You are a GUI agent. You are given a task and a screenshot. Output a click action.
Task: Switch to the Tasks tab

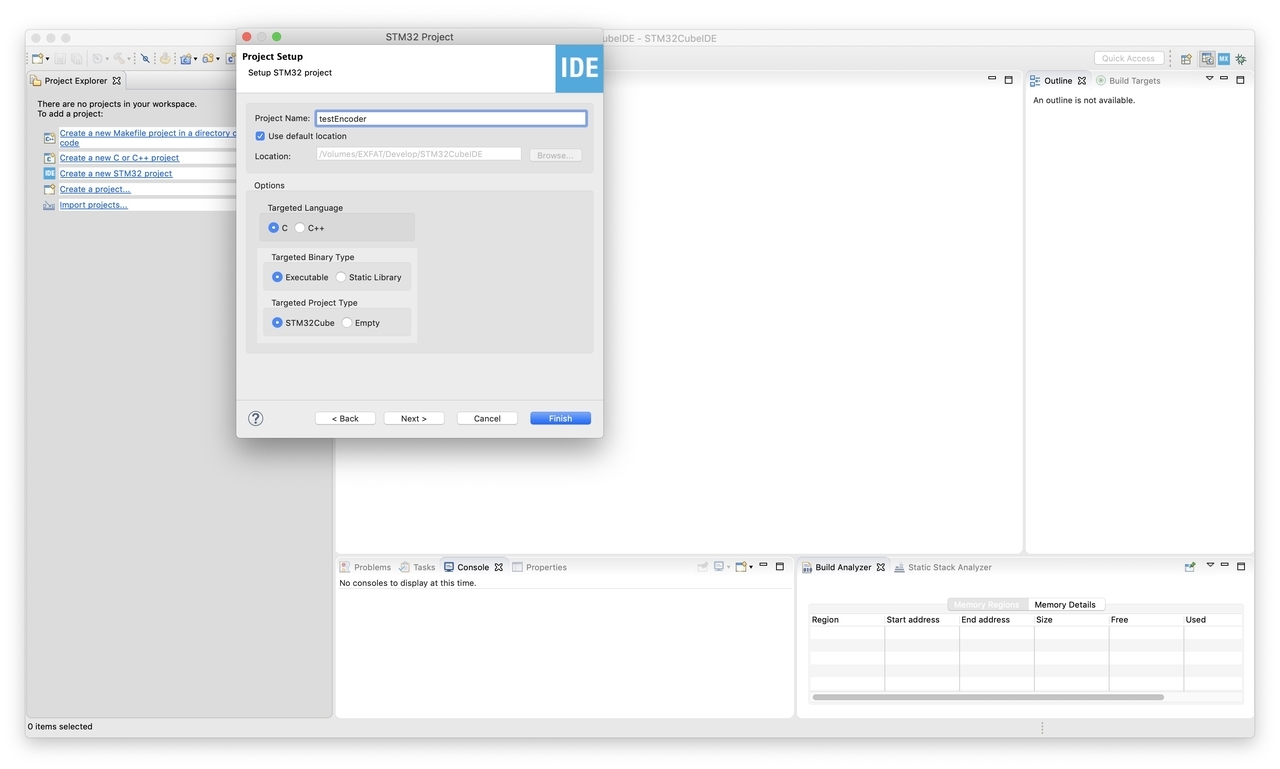pyautogui.click(x=418, y=567)
